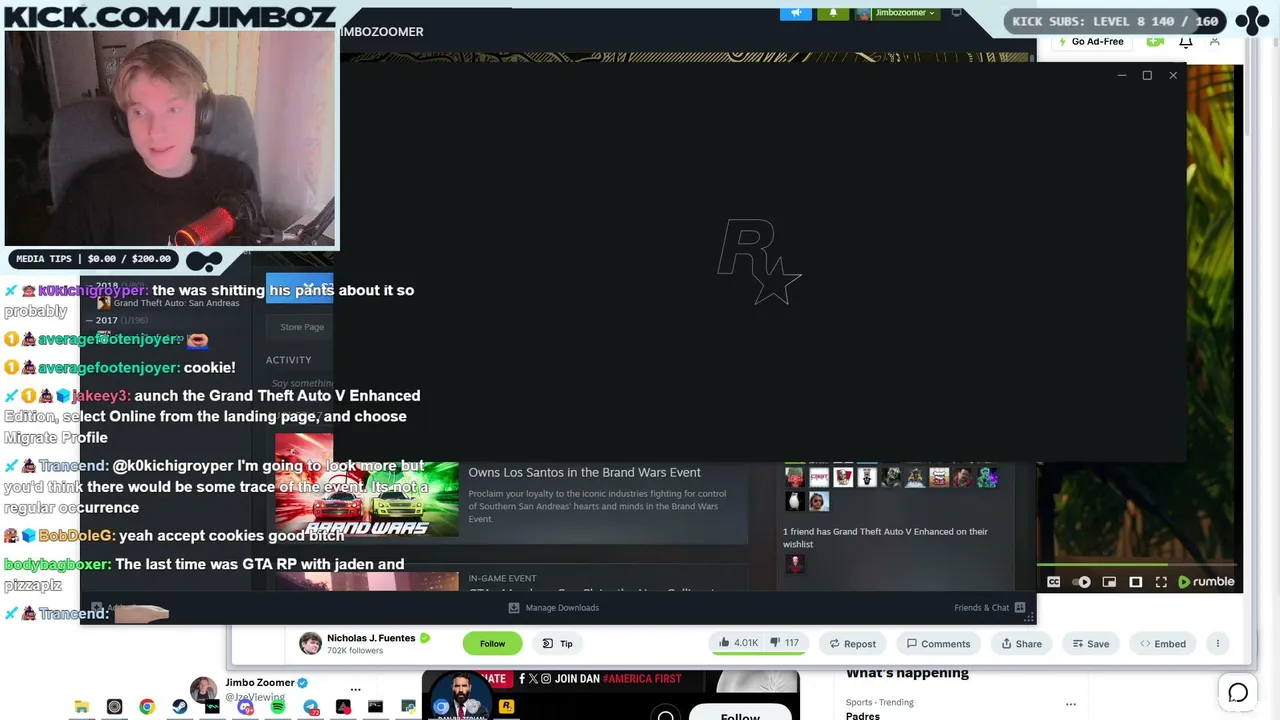Open the more options menu beside Embed
Image resolution: width=1280 pixels, height=720 pixels.
click(1218, 644)
